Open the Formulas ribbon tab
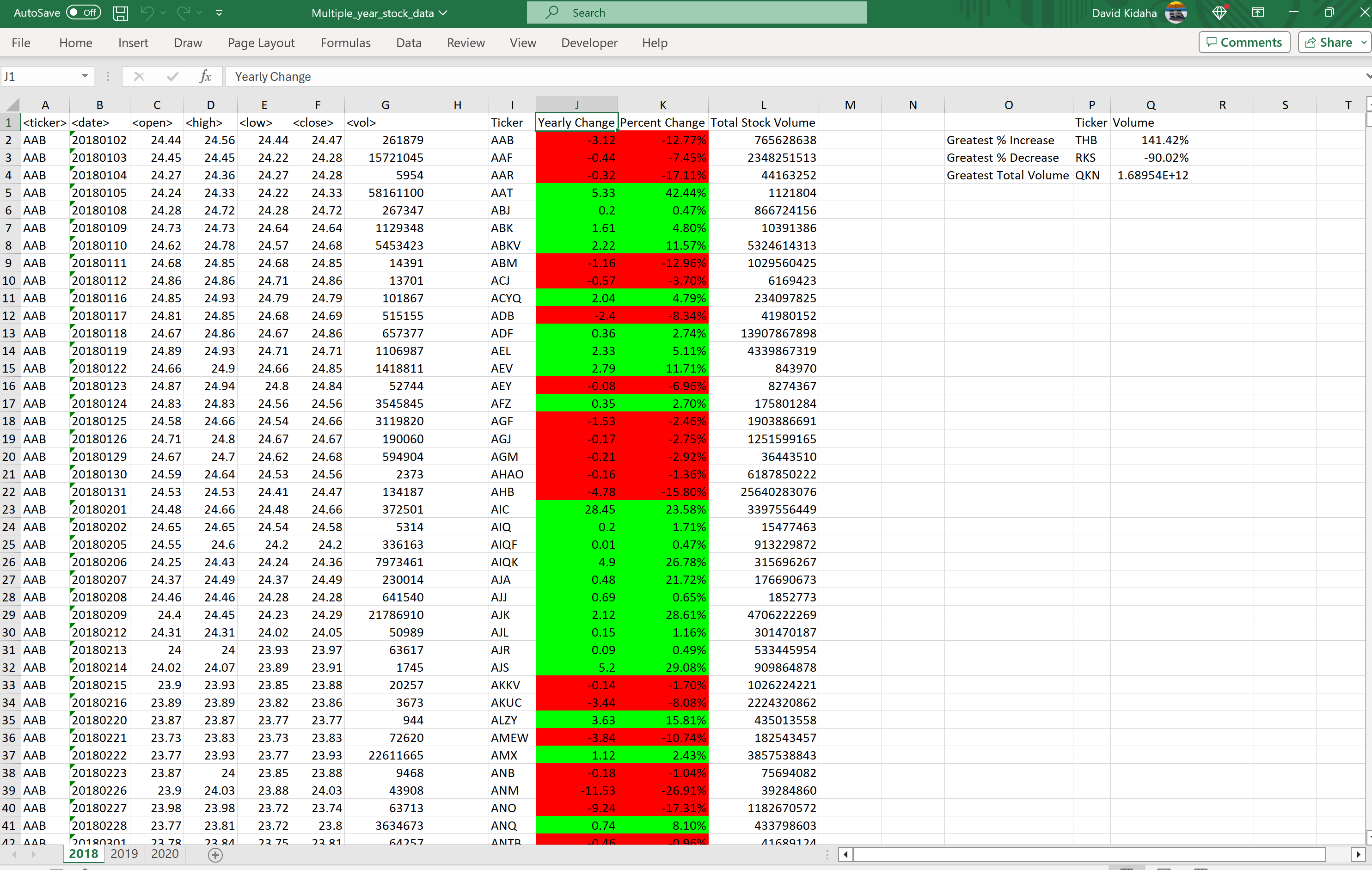The image size is (1372, 870). pyautogui.click(x=343, y=42)
